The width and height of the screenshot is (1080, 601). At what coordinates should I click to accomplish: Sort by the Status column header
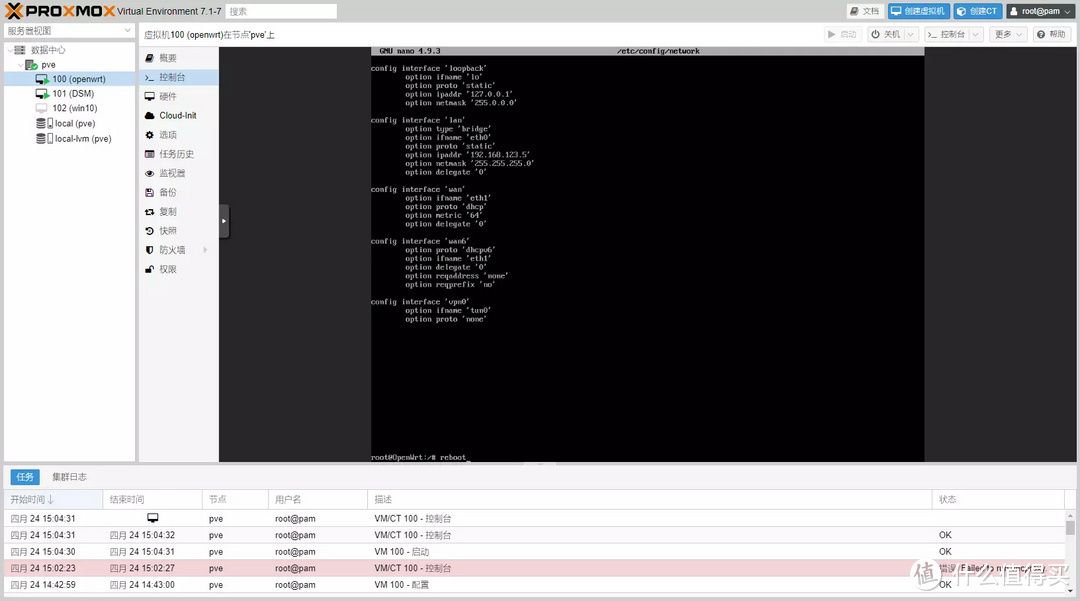click(998, 499)
